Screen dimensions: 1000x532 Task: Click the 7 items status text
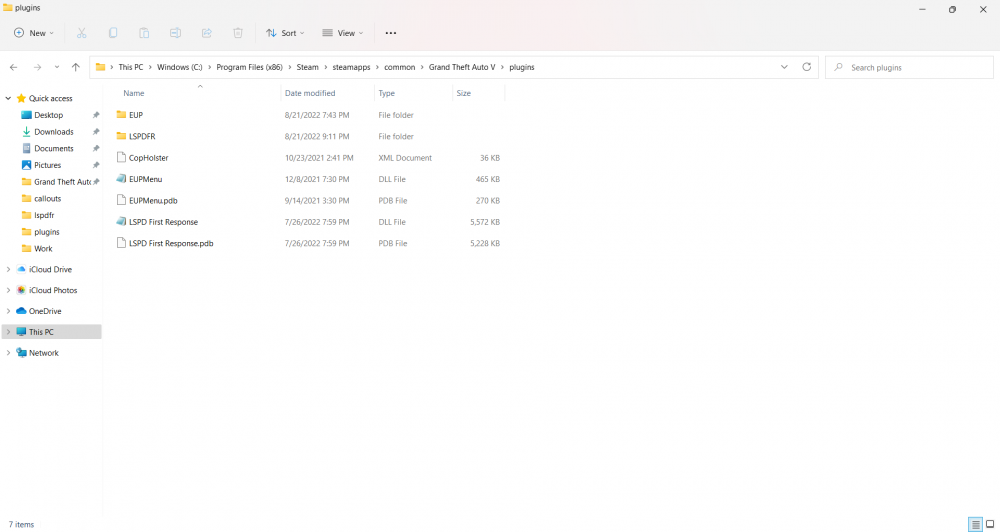click(x=21, y=524)
